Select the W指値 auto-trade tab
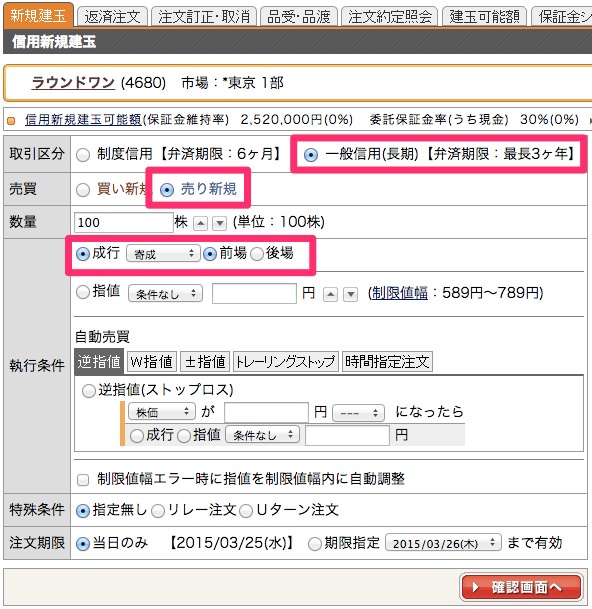592x609 pixels. [152, 362]
